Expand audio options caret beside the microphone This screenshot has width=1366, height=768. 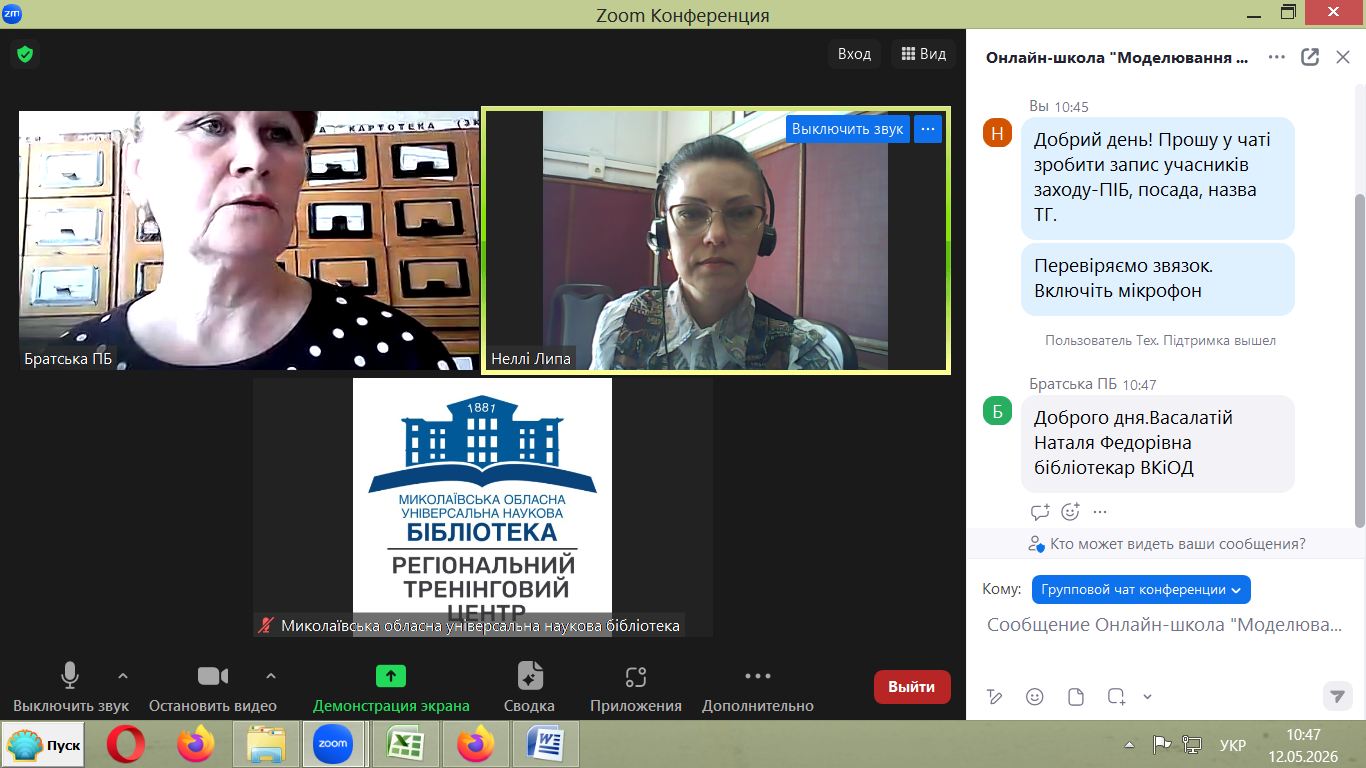[123, 676]
